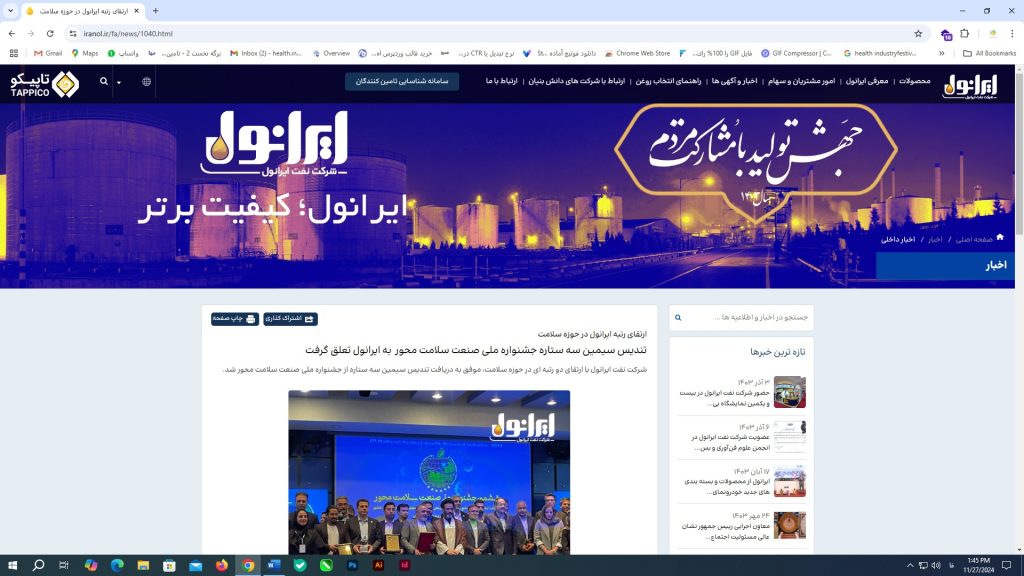
Task: Click the چاپ صفحه print button
Action: tap(235, 319)
